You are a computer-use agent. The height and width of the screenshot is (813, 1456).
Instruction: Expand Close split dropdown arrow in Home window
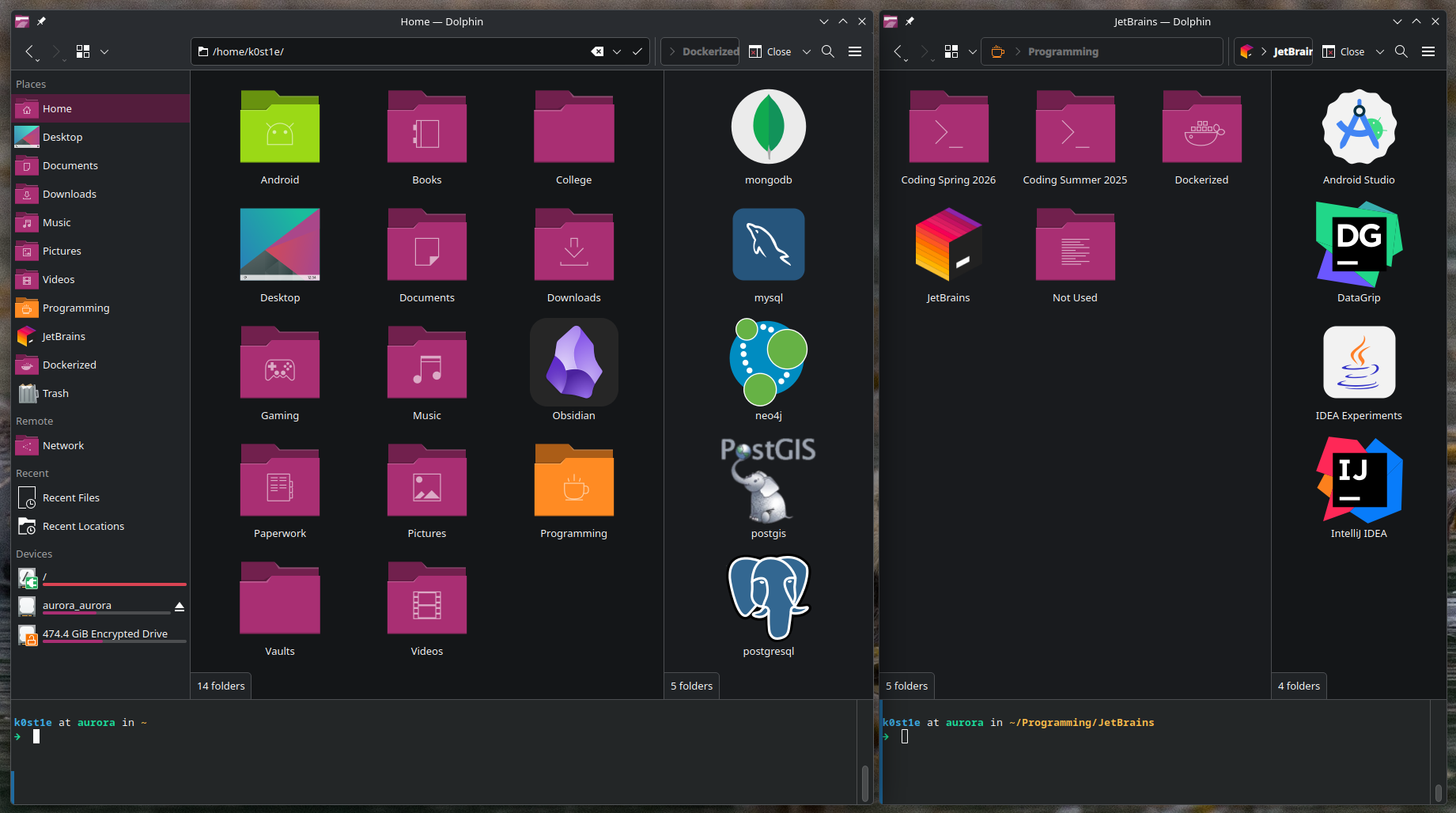(x=807, y=51)
